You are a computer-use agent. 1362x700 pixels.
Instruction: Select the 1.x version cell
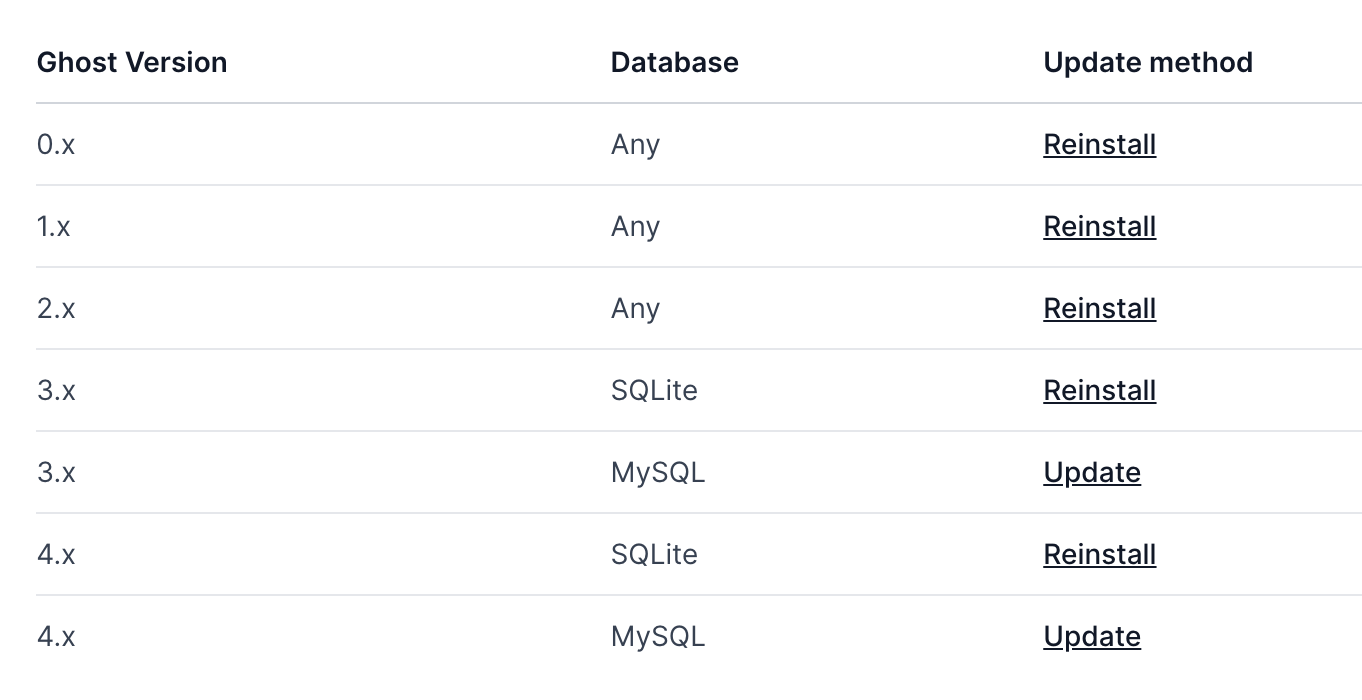tap(54, 226)
